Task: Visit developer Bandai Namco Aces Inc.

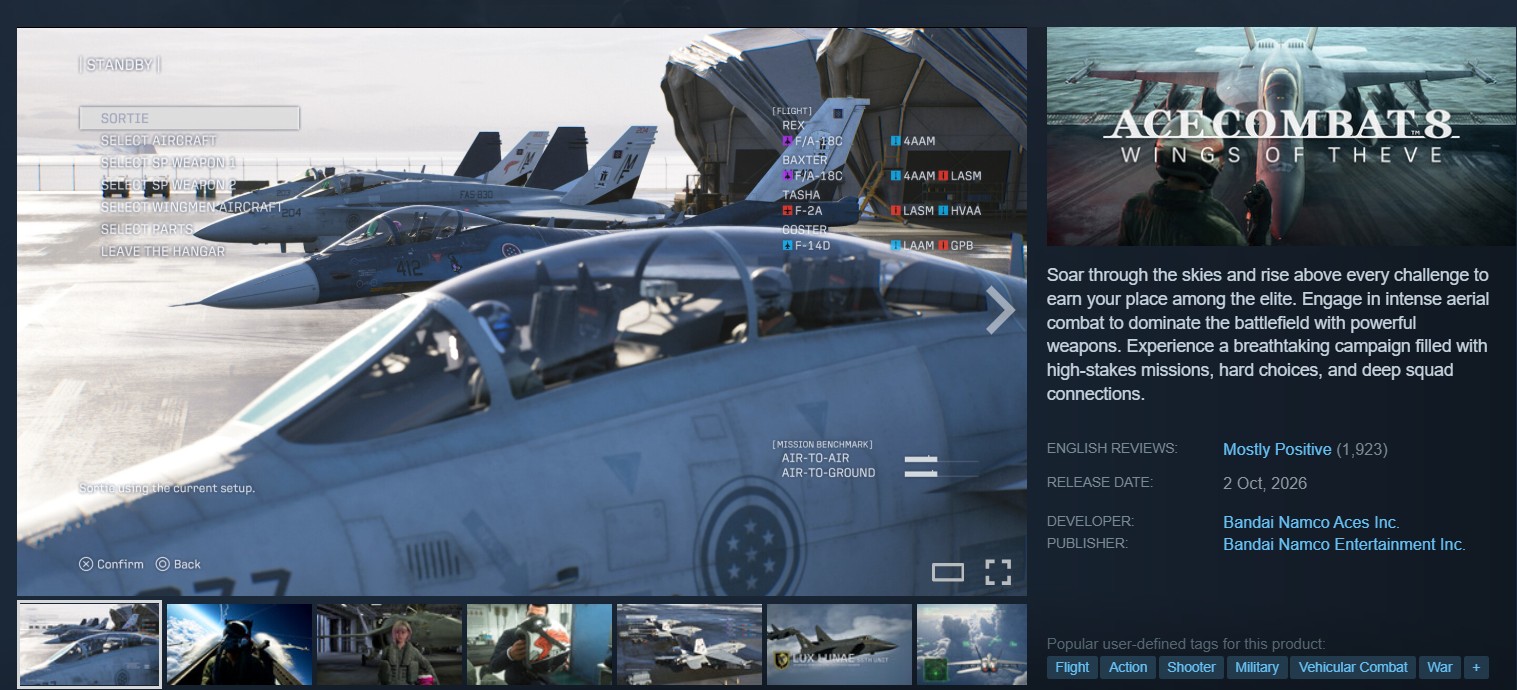Action: click(1311, 522)
